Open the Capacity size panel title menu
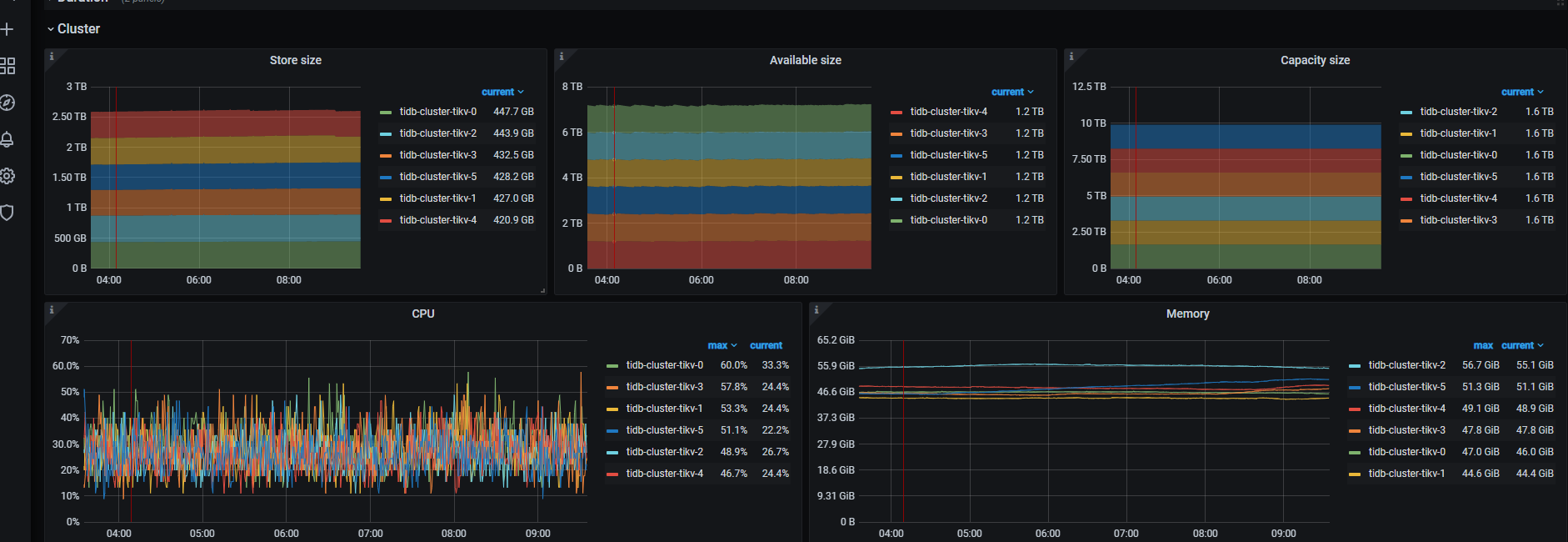This screenshot has height=542, width=1568. pyautogui.click(x=1315, y=60)
